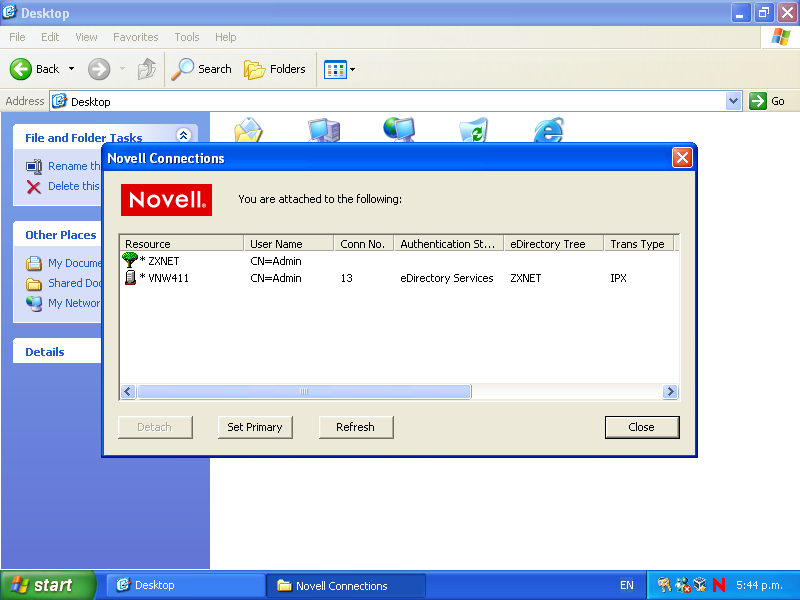This screenshot has height=600, width=800.
Task: Refresh the Novell connections list
Action: 356,427
